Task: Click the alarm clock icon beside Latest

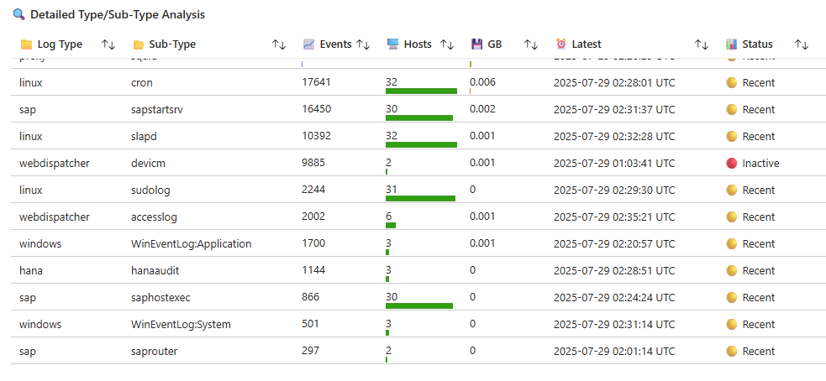Action: click(562, 44)
